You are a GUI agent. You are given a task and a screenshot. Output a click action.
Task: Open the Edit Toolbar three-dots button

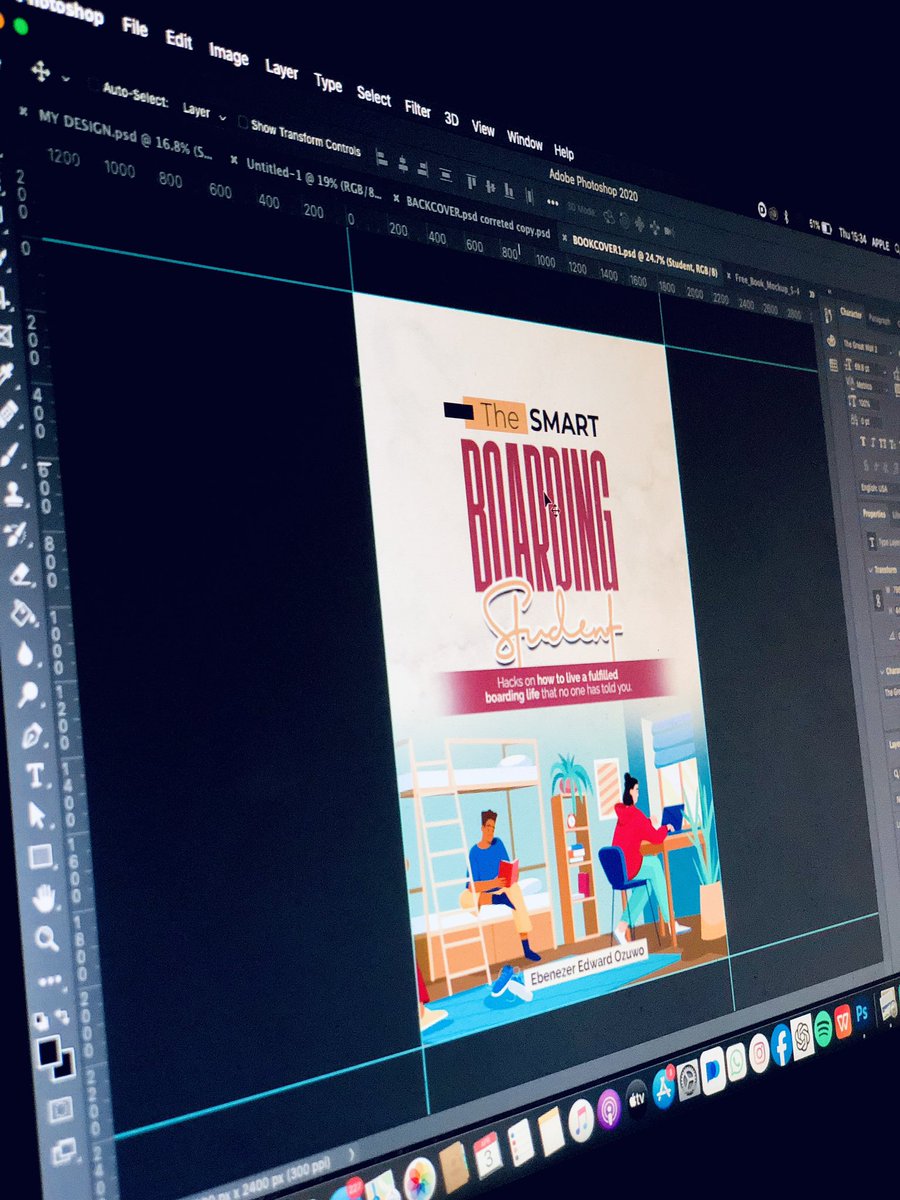coord(49,979)
